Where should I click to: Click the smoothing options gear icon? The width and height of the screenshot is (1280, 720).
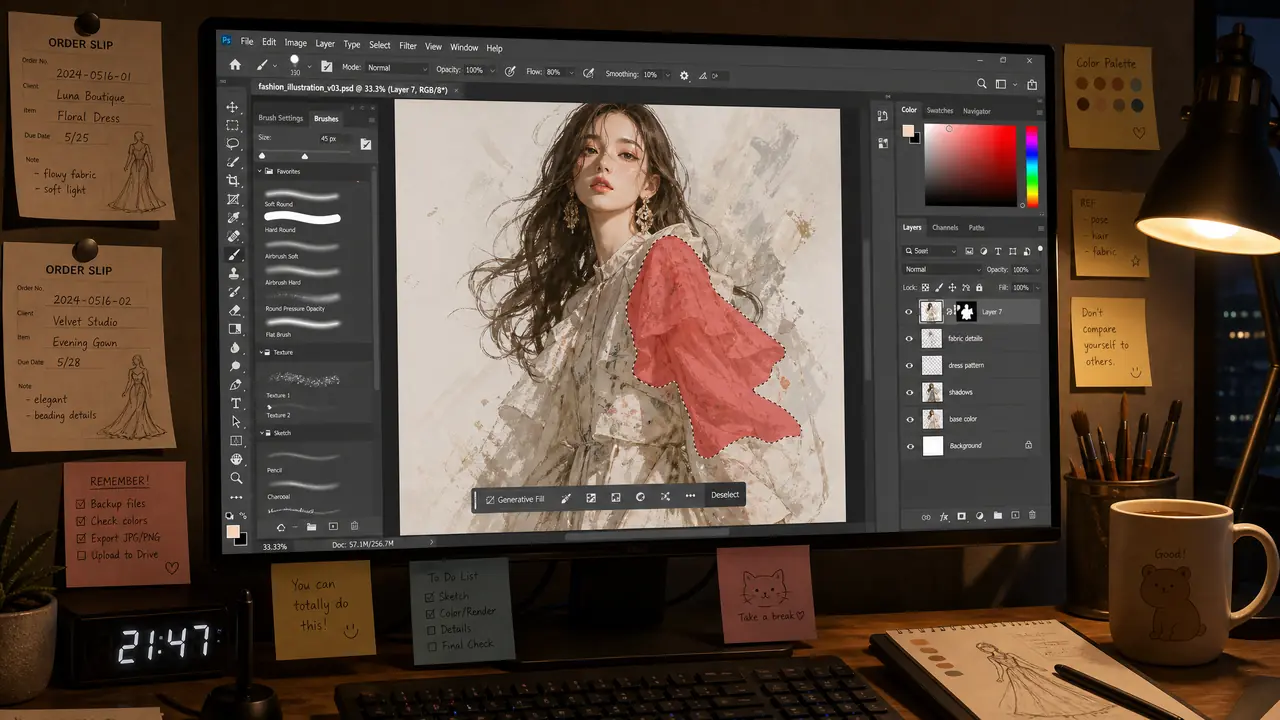click(x=684, y=75)
